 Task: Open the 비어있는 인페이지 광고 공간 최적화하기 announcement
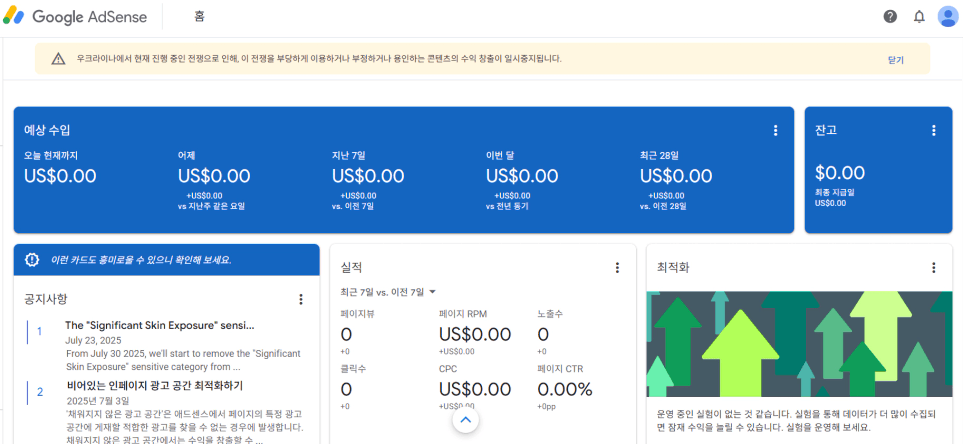pos(155,386)
